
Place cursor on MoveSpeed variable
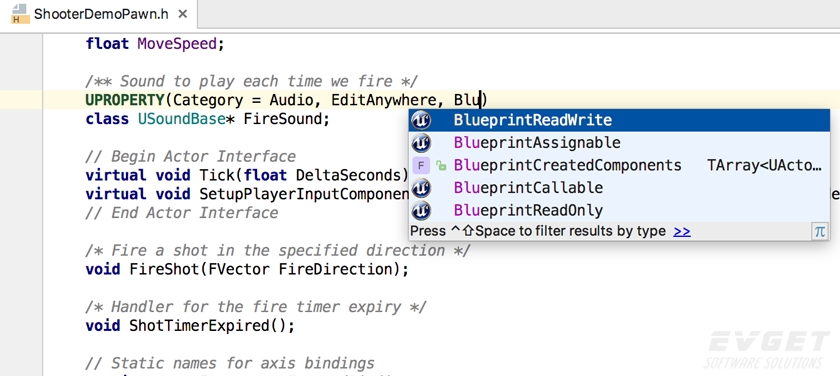177,43
